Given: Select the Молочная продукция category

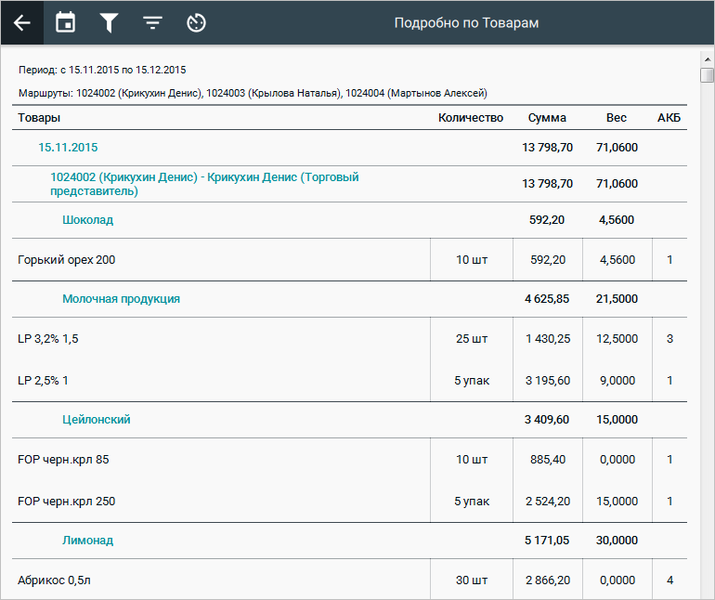Looking at the screenshot, I should pos(121,298).
